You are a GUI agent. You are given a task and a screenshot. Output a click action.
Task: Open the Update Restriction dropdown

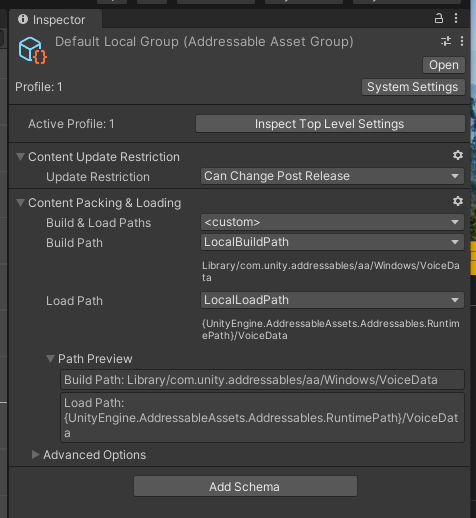332,176
